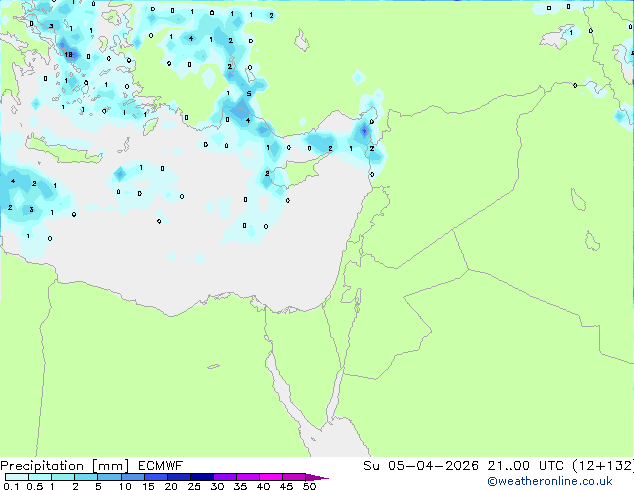Click the above-50 mm arrow tip on legend
Image resolution: width=634 pixels, height=490 pixels.
pos(317,477)
